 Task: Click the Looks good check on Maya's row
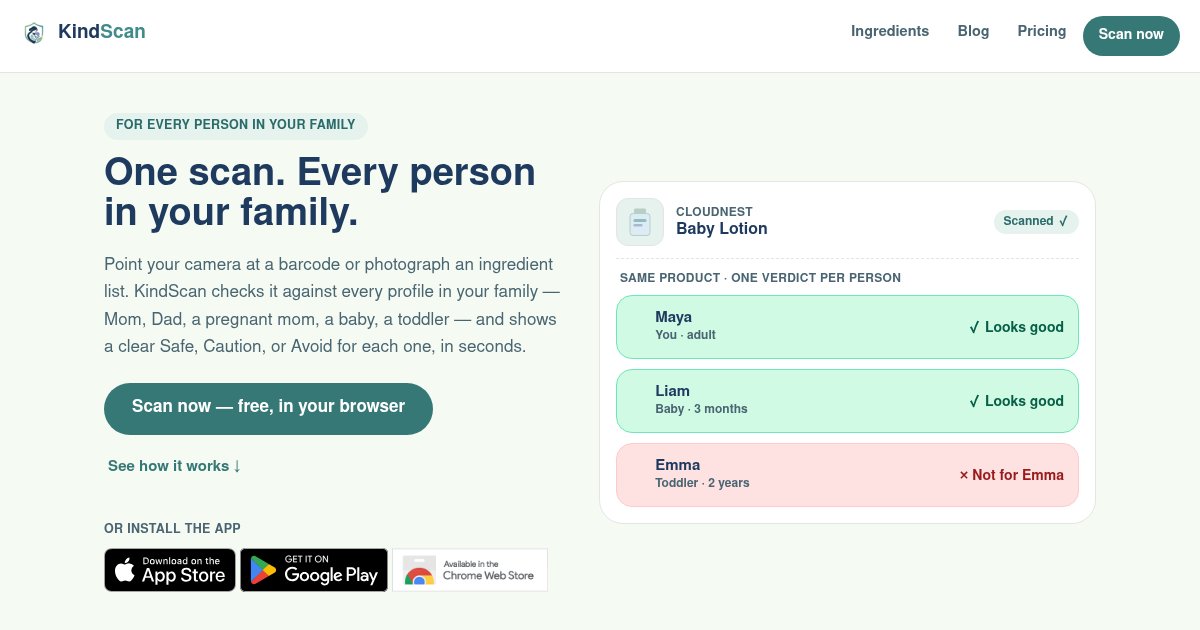[1016, 327]
